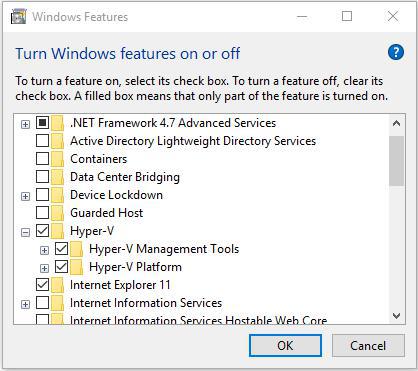Click Cancel to discard changes
The height and width of the screenshot is (371, 418).
368,346
